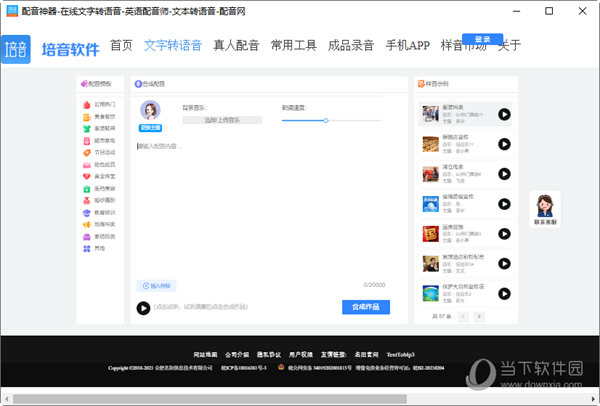This screenshot has height=406, width=600.
Task: Open the 保护大自然宣传语 earth thumbnail
Action: [x=430, y=293]
